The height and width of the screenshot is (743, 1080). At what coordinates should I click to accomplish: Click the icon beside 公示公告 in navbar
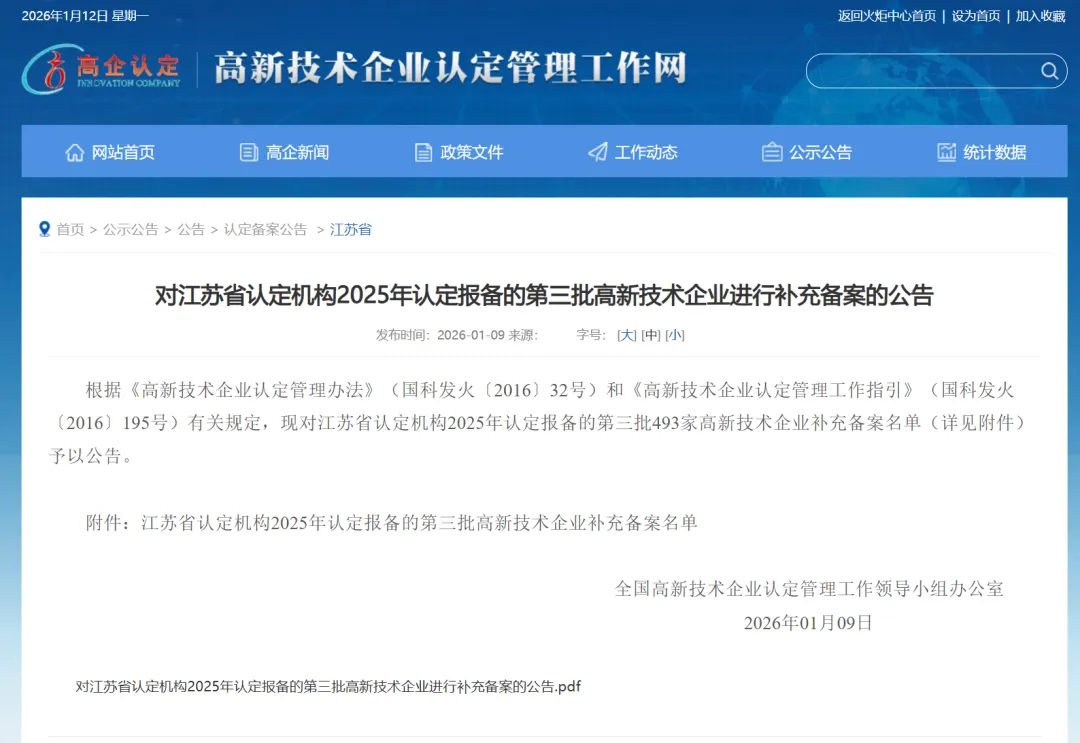coord(772,152)
